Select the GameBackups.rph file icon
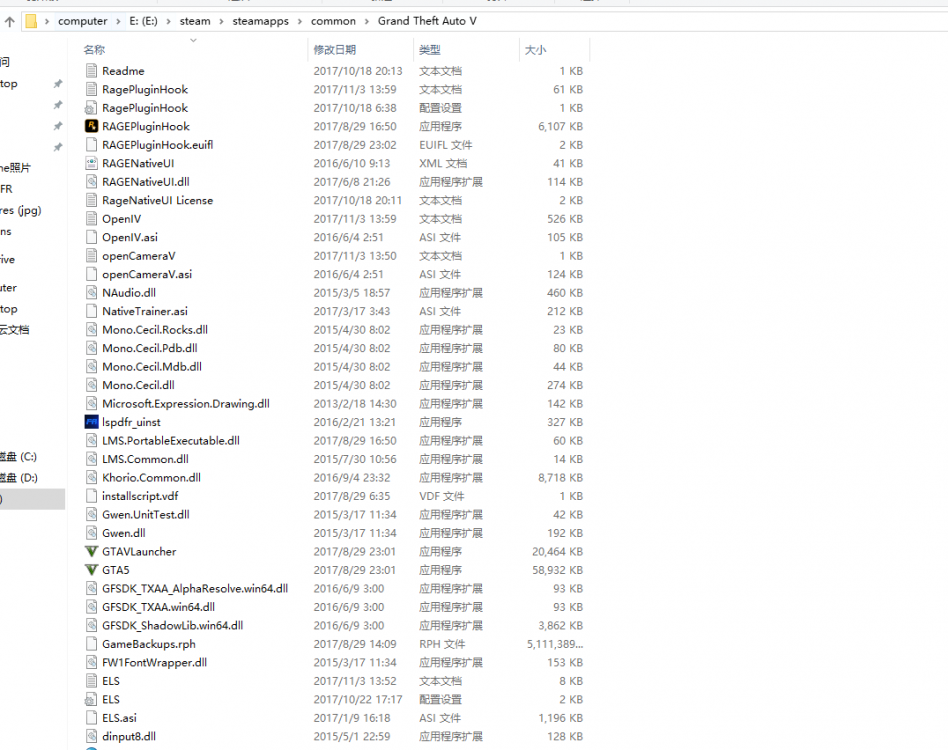Viewport: 948px width, 750px height. (91, 644)
